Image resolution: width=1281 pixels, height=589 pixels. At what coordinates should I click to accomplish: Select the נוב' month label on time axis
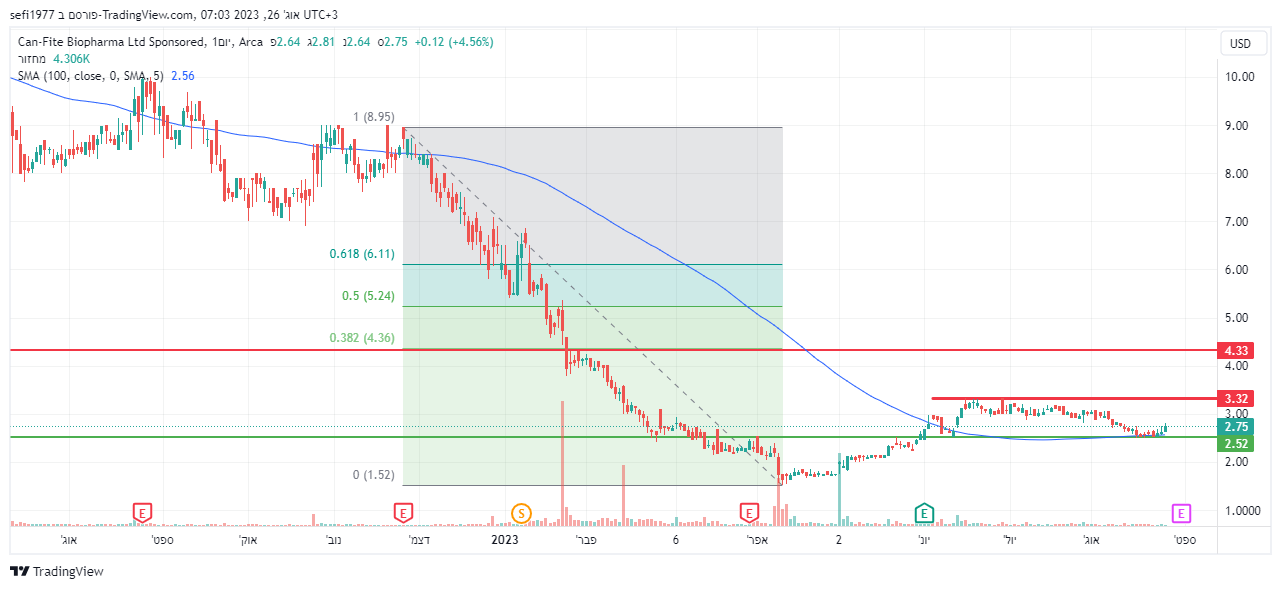(x=333, y=540)
